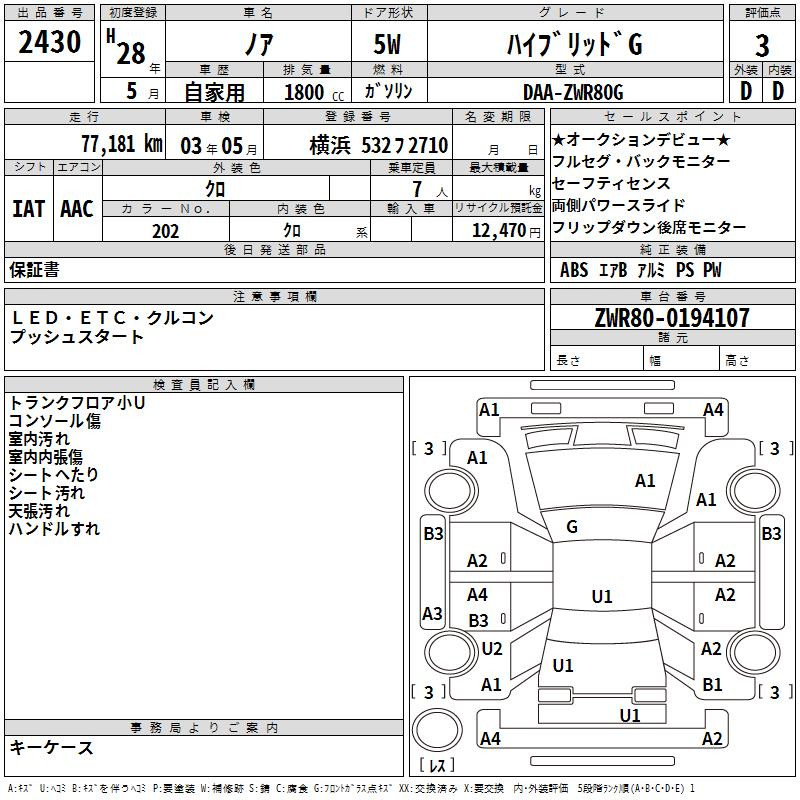Click inspector note トランクフロア小U

point(77,403)
